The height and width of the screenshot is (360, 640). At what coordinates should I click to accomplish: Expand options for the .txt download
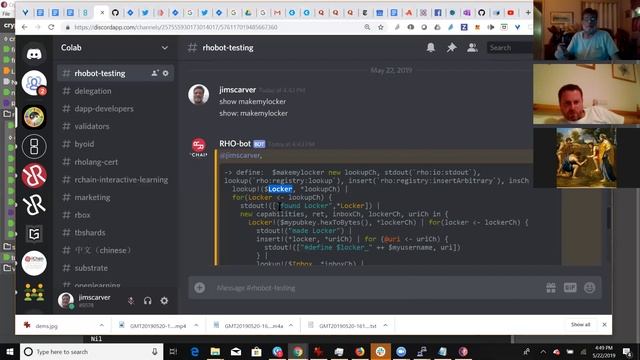[x=386, y=325]
